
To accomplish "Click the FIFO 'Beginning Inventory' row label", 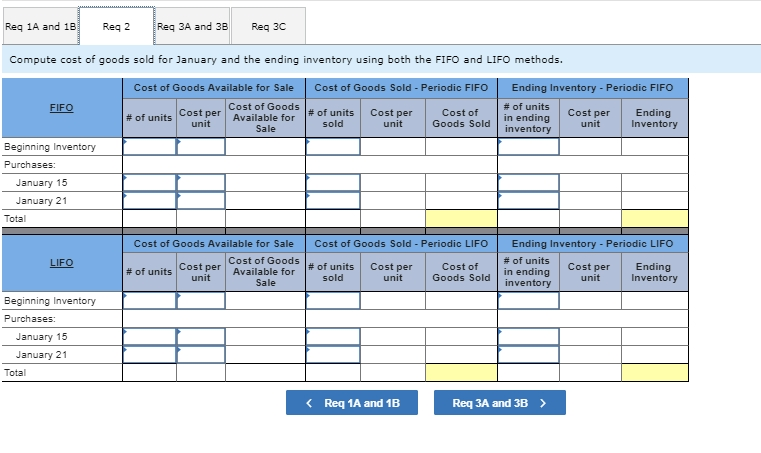I will pos(50,147).
